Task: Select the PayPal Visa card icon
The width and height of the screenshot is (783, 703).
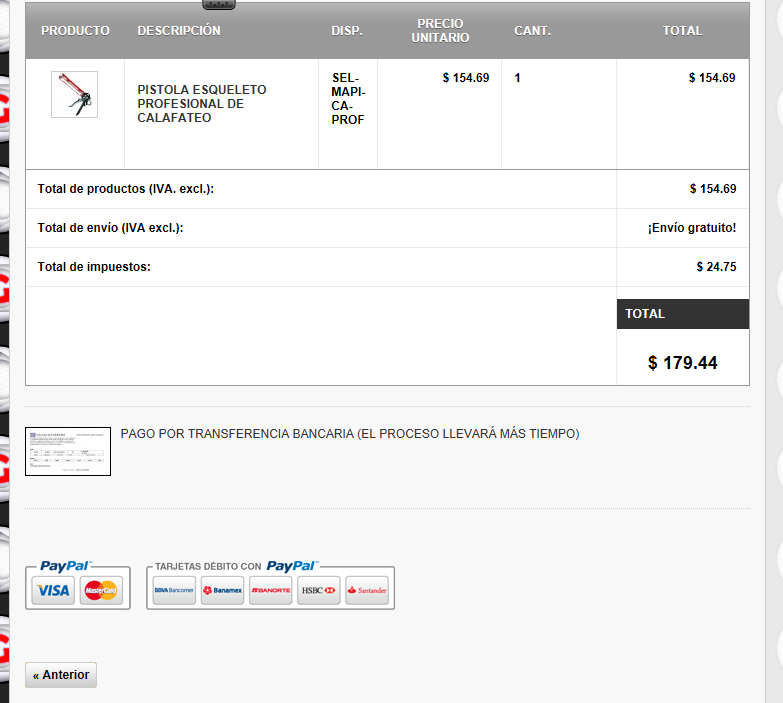Action: coord(53,590)
